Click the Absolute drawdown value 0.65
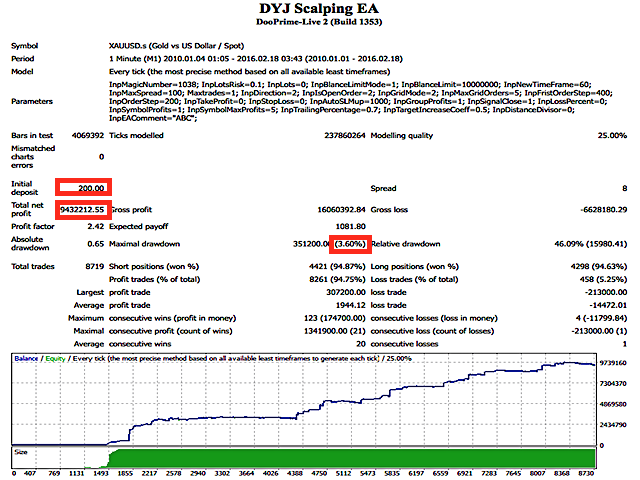 [x=96, y=244]
